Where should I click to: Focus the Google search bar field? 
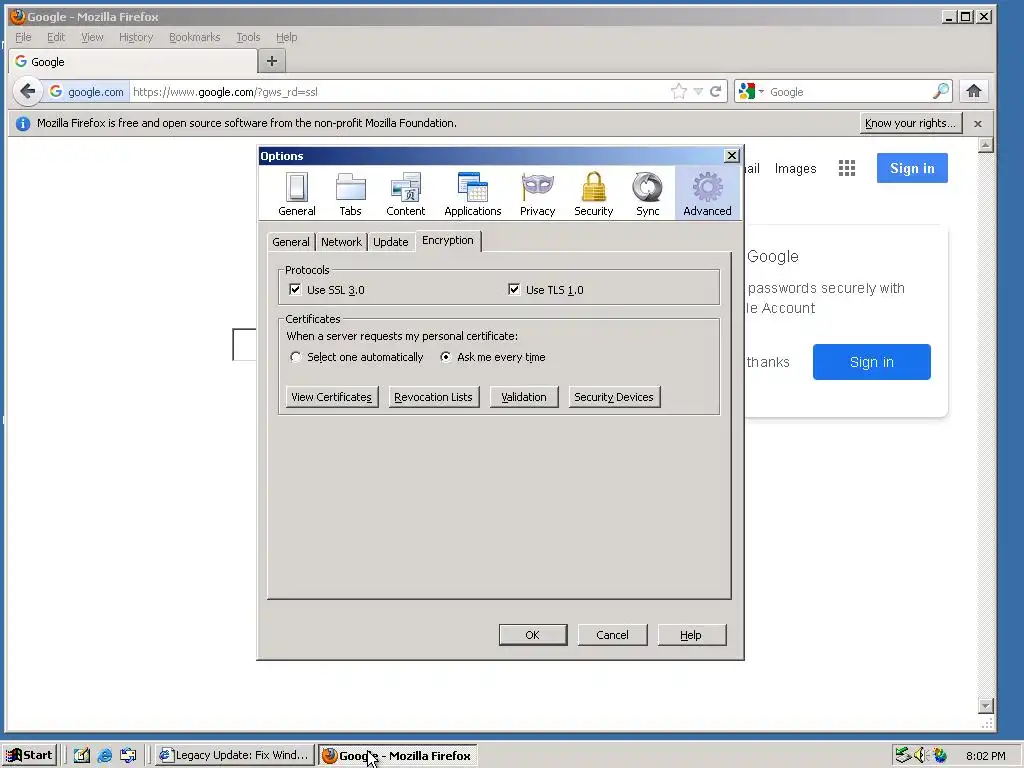tap(849, 91)
